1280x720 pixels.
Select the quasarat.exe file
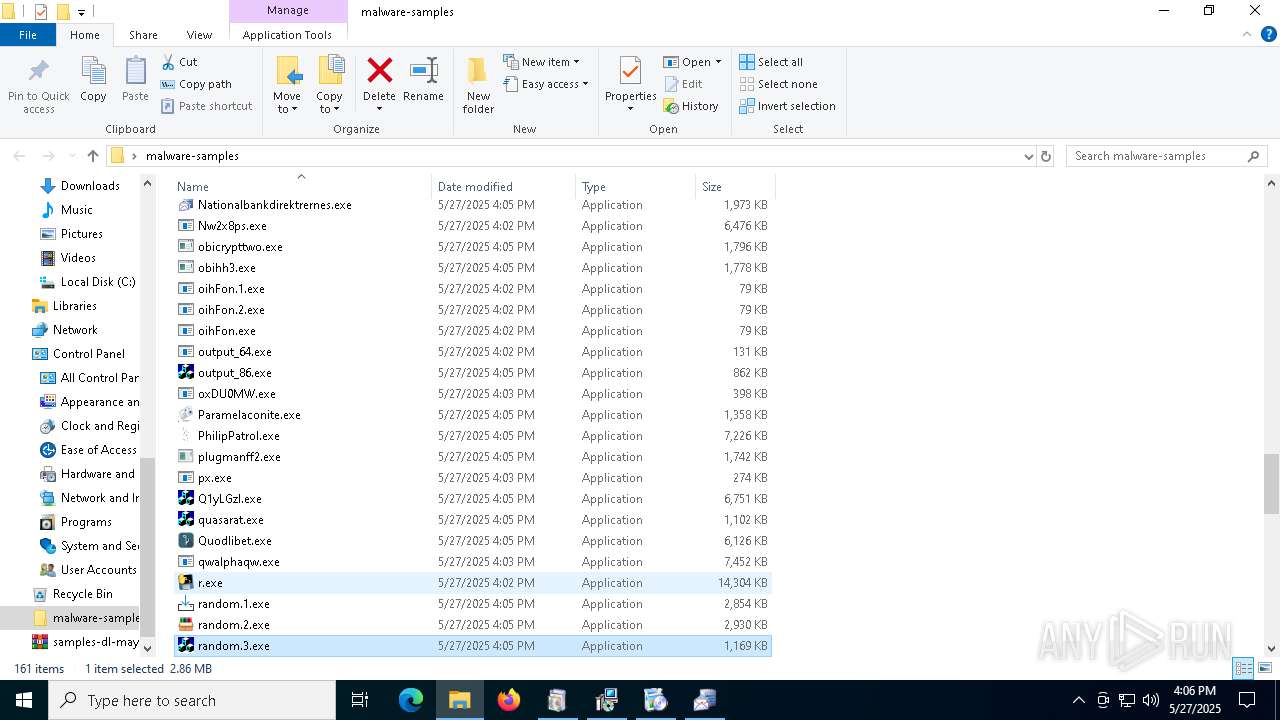click(472, 520)
